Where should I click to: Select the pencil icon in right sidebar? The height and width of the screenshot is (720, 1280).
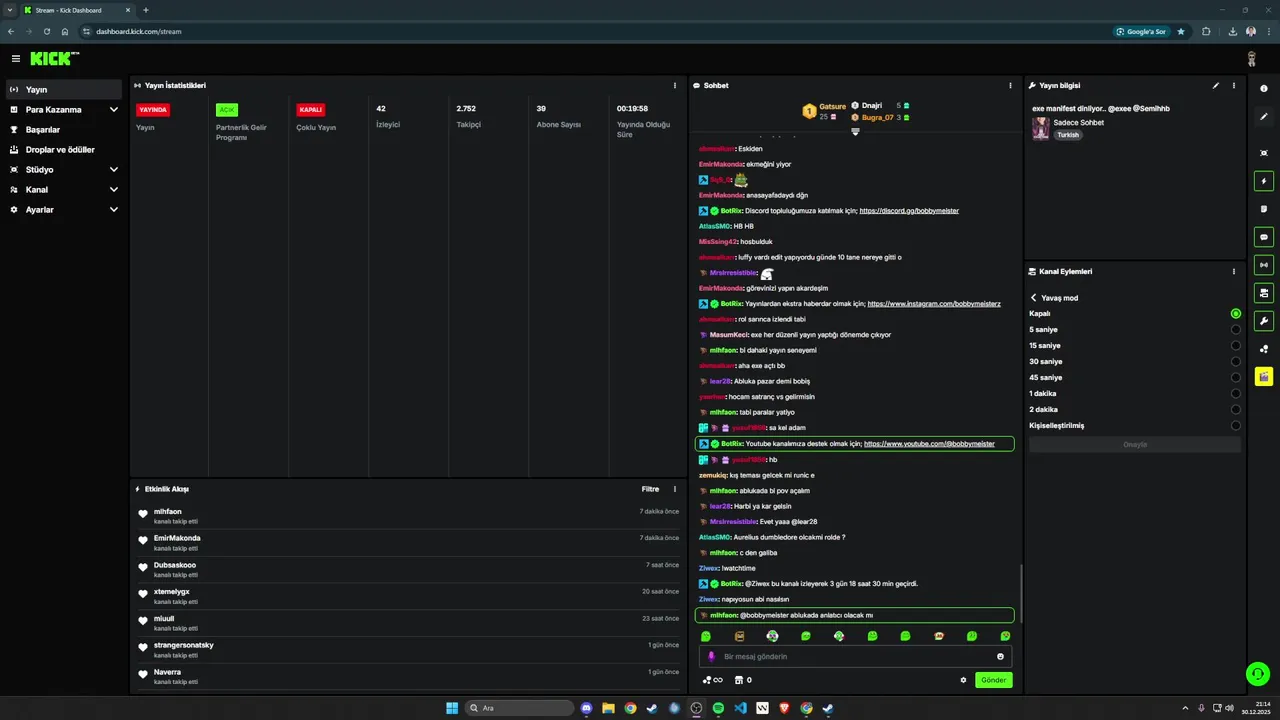(x=1264, y=117)
